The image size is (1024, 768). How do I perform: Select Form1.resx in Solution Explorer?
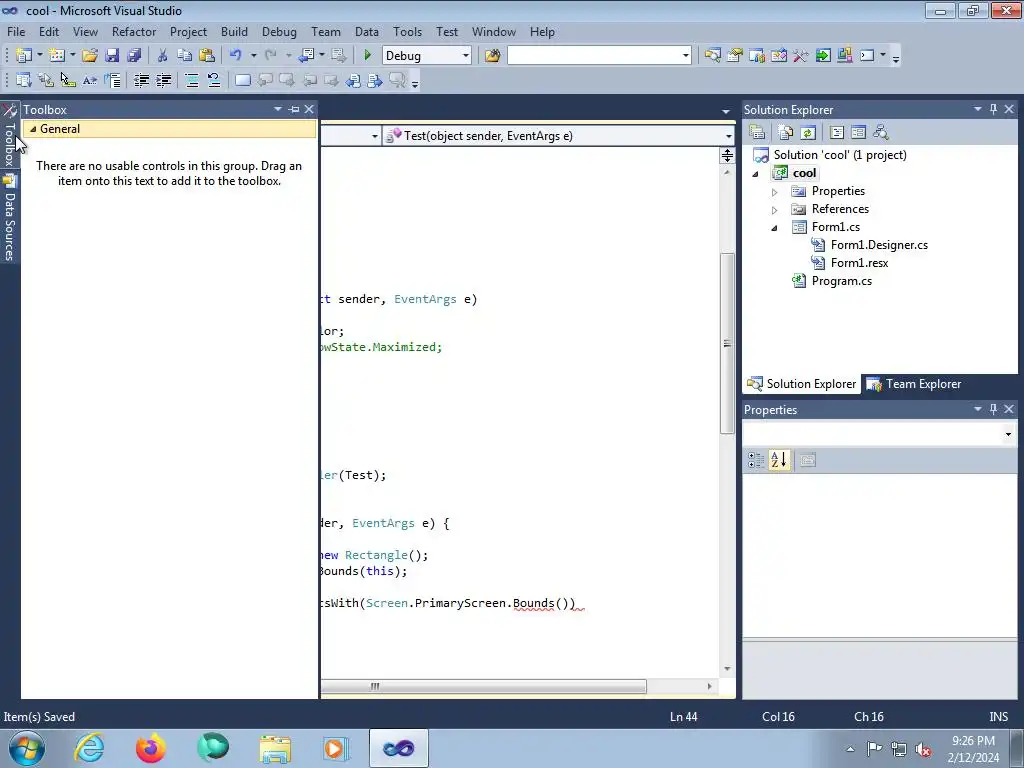(x=859, y=263)
